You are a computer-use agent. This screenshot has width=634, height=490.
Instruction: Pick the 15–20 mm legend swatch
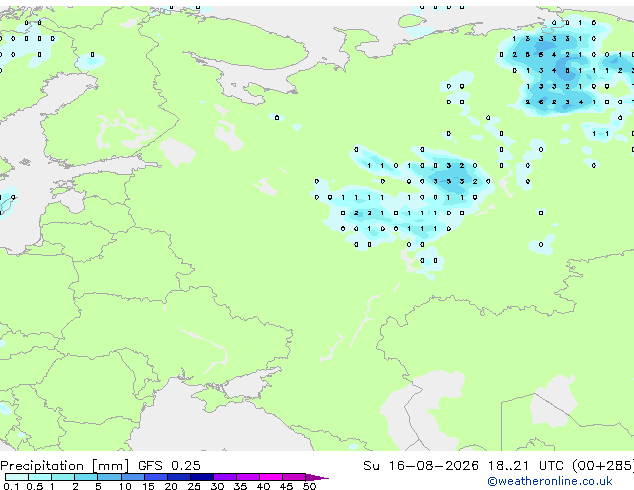[x=155, y=477]
